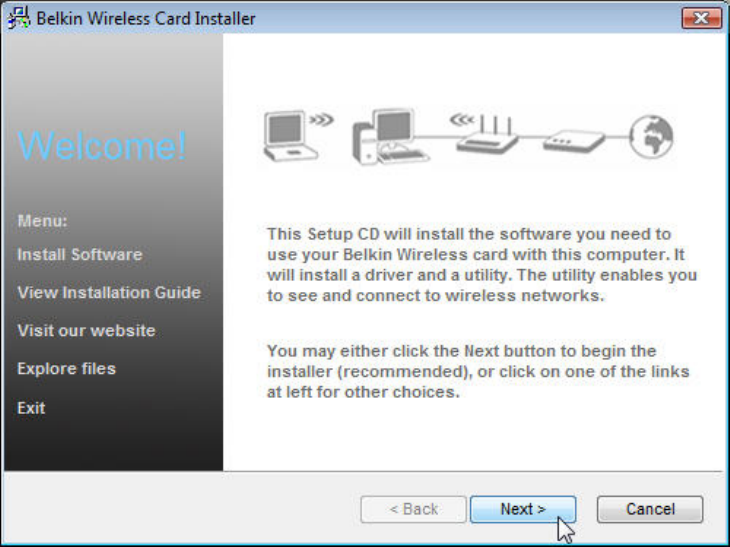Click the 'You may either click the Next' paragraph
Viewport: 730px width, 547px height.
(478, 371)
